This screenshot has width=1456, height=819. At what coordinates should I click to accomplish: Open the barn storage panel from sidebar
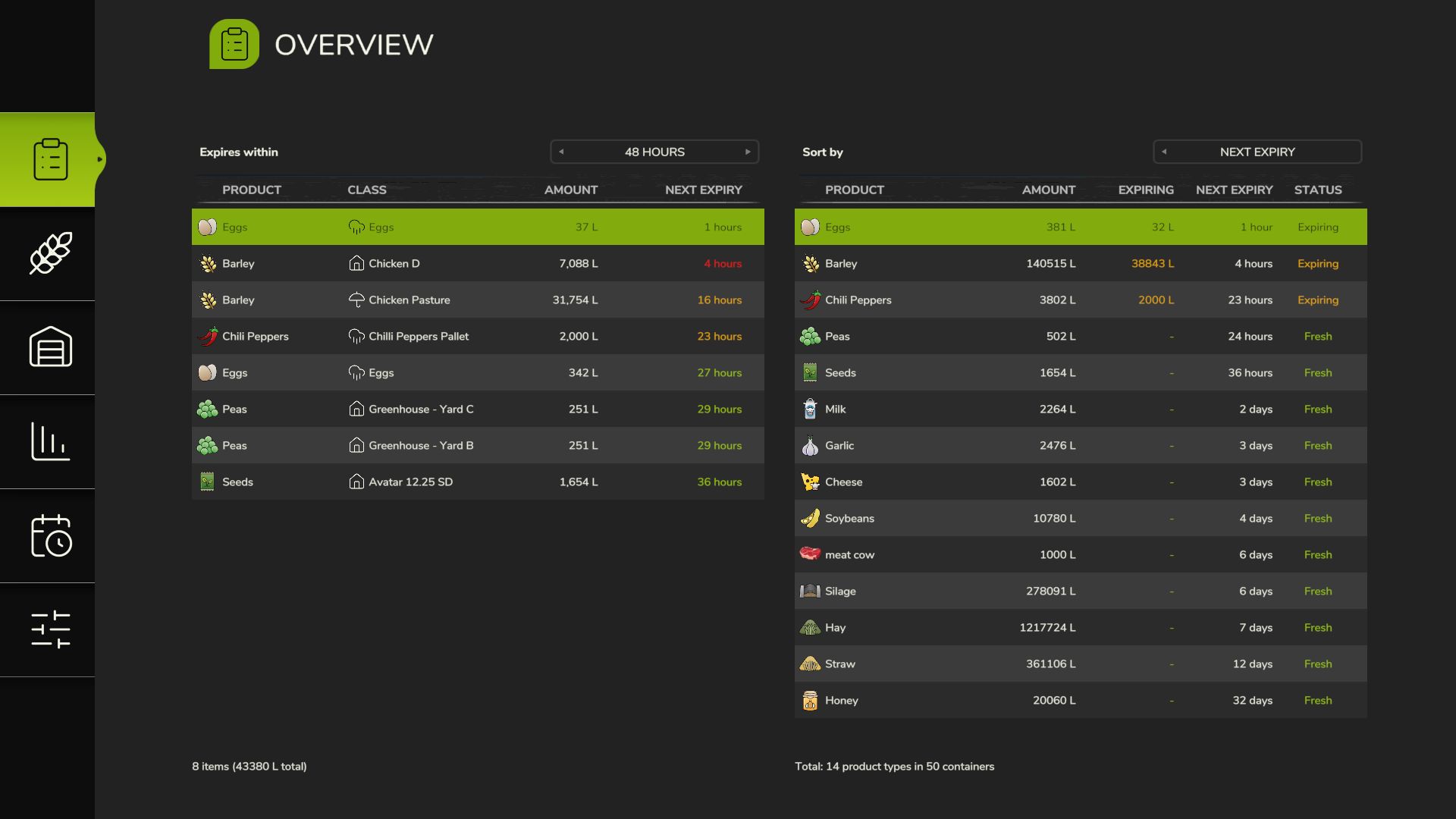[50, 347]
